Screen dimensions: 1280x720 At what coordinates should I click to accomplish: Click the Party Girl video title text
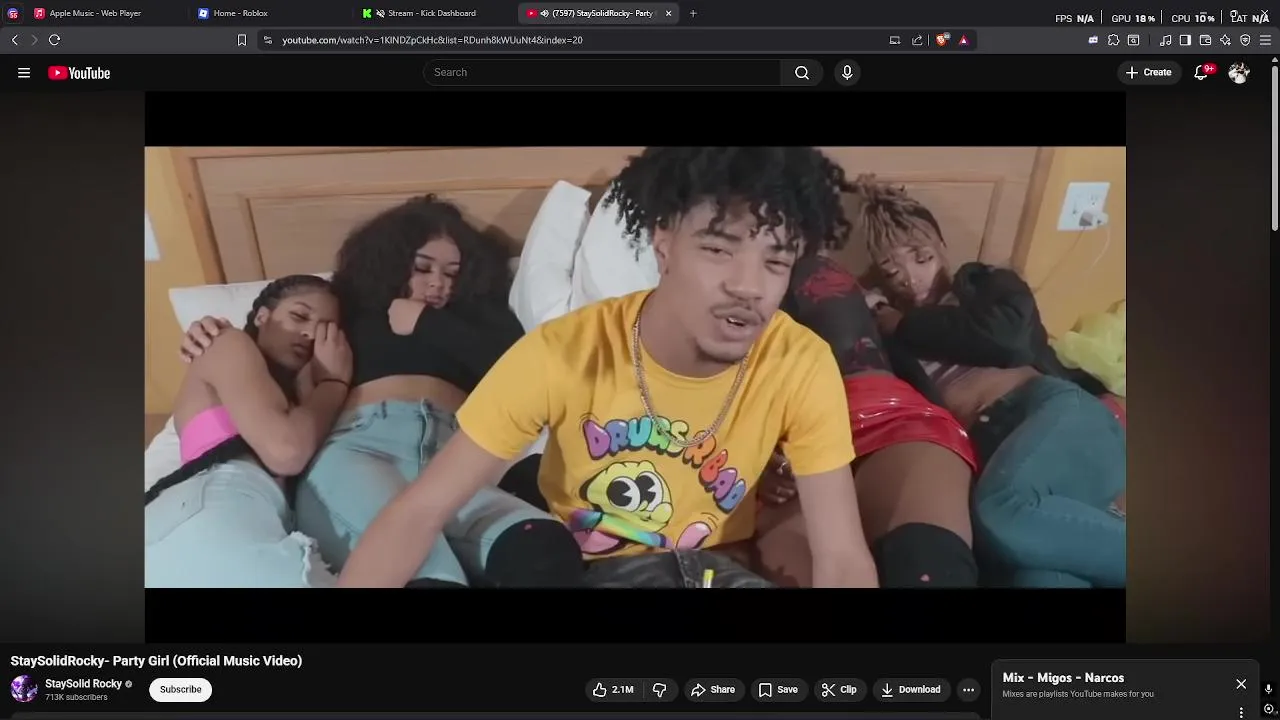click(x=156, y=661)
